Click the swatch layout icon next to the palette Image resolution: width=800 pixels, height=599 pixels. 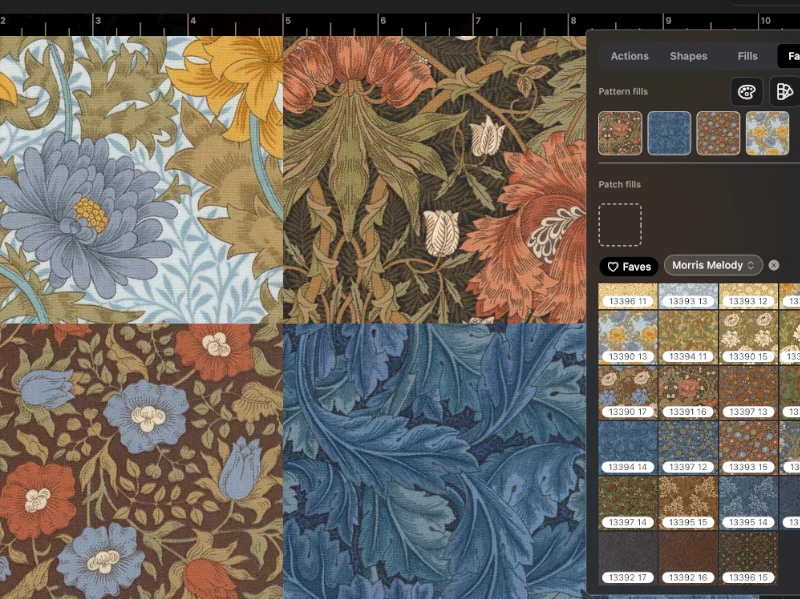click(x=784, y=92)
